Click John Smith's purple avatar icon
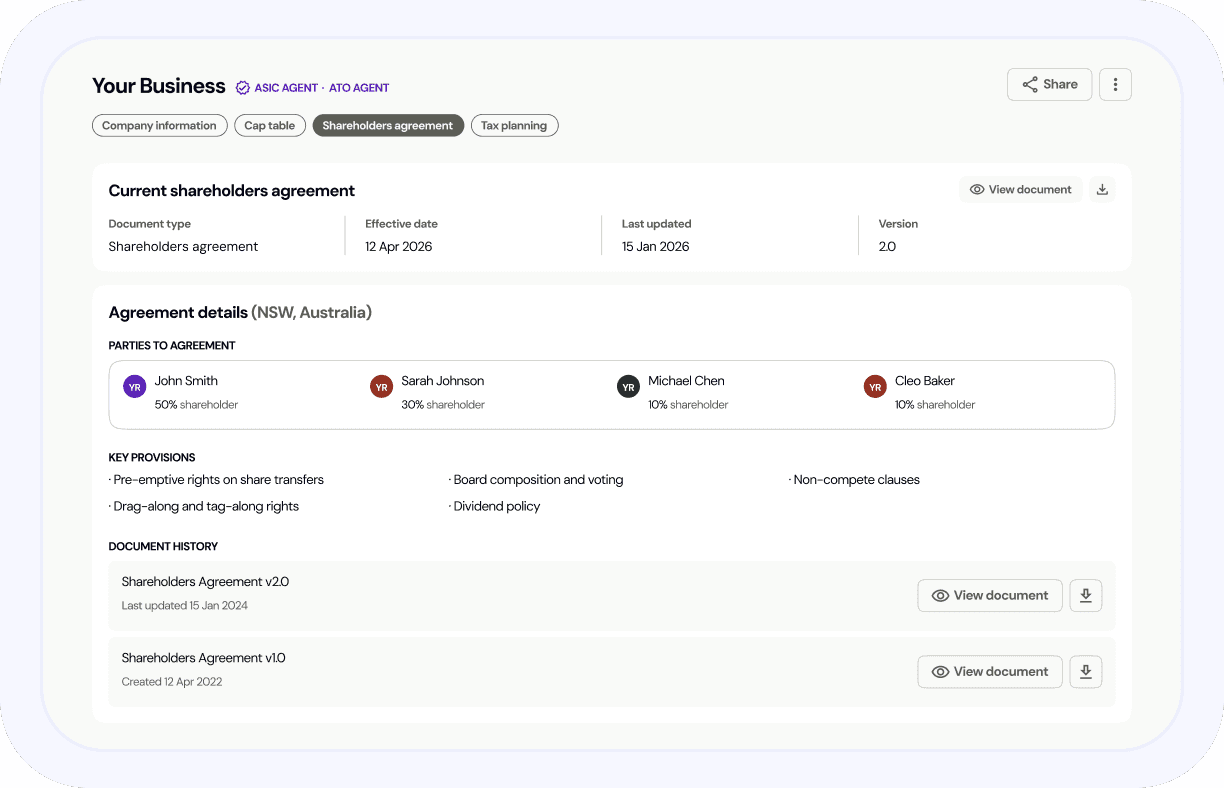This screenshot has height=788, width=1224. pos(134,387)
